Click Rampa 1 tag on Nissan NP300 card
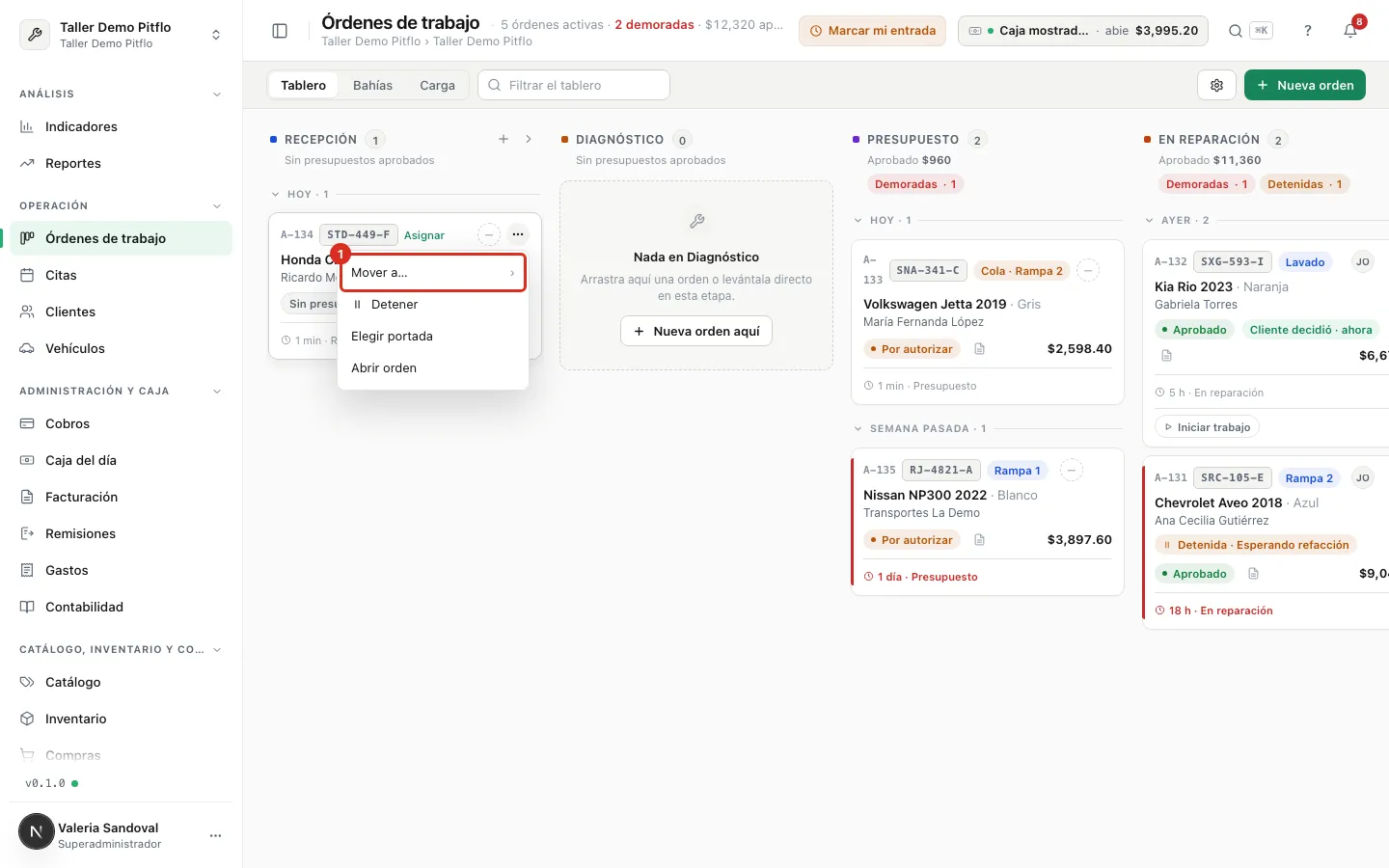The height and width of the screenshot is (868, 1389). pos(1018,471)
